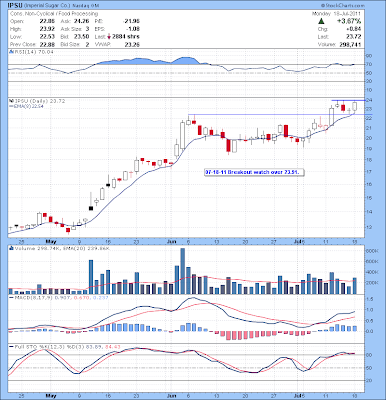Click the RSI(14) indicator legend icon
This screenshot has width=386, height=400.
pos(11,52)
